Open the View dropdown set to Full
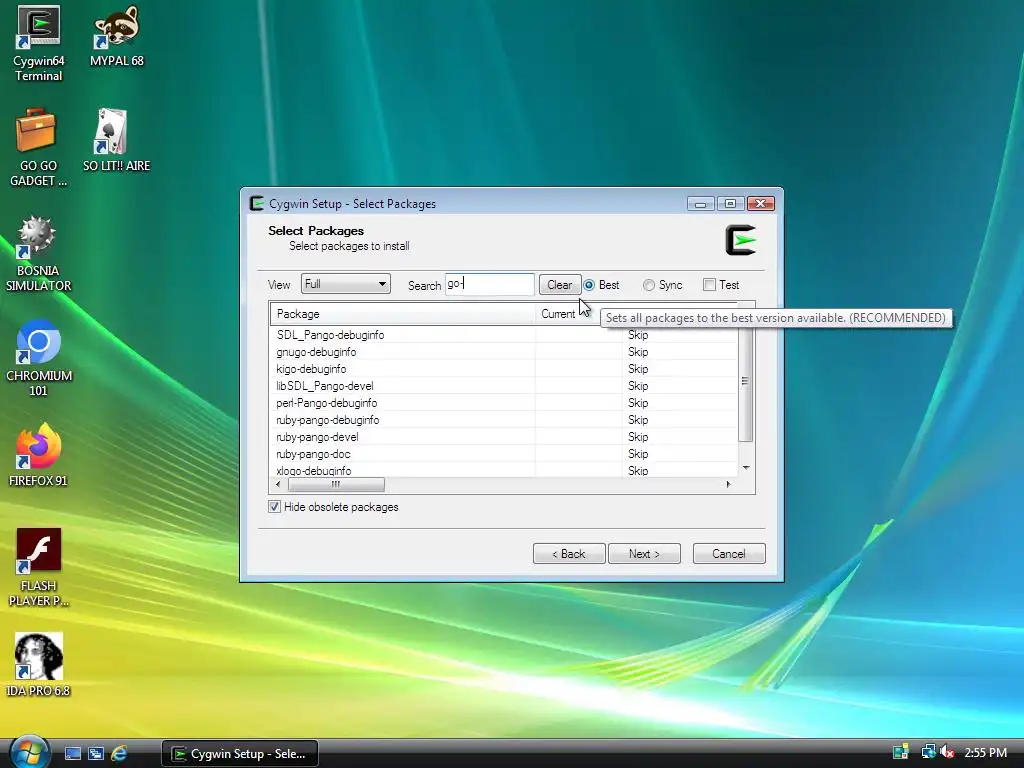Image resolution: width=1024 pixels, height=768 pixels. point(345,284)
